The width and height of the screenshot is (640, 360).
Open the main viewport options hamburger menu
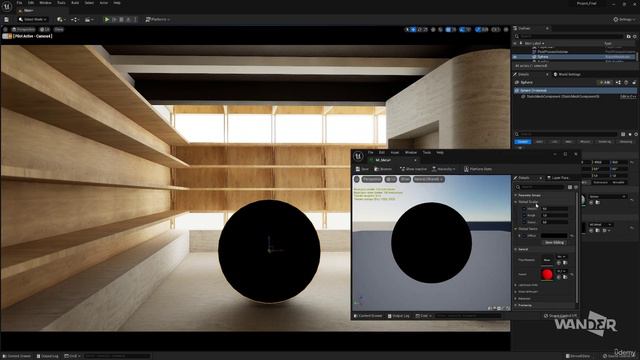(x=5, y=29)
